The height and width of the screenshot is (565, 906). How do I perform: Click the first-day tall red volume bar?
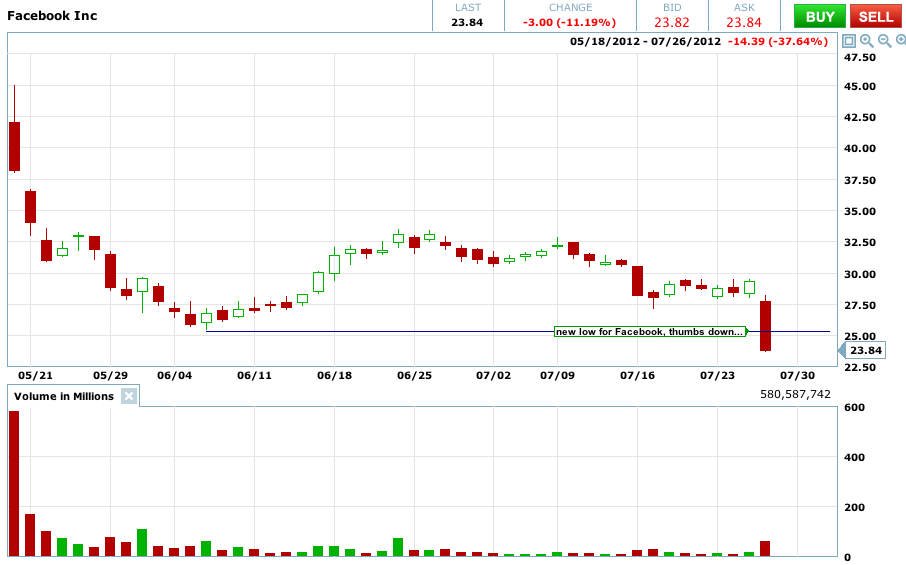[14, 484]
